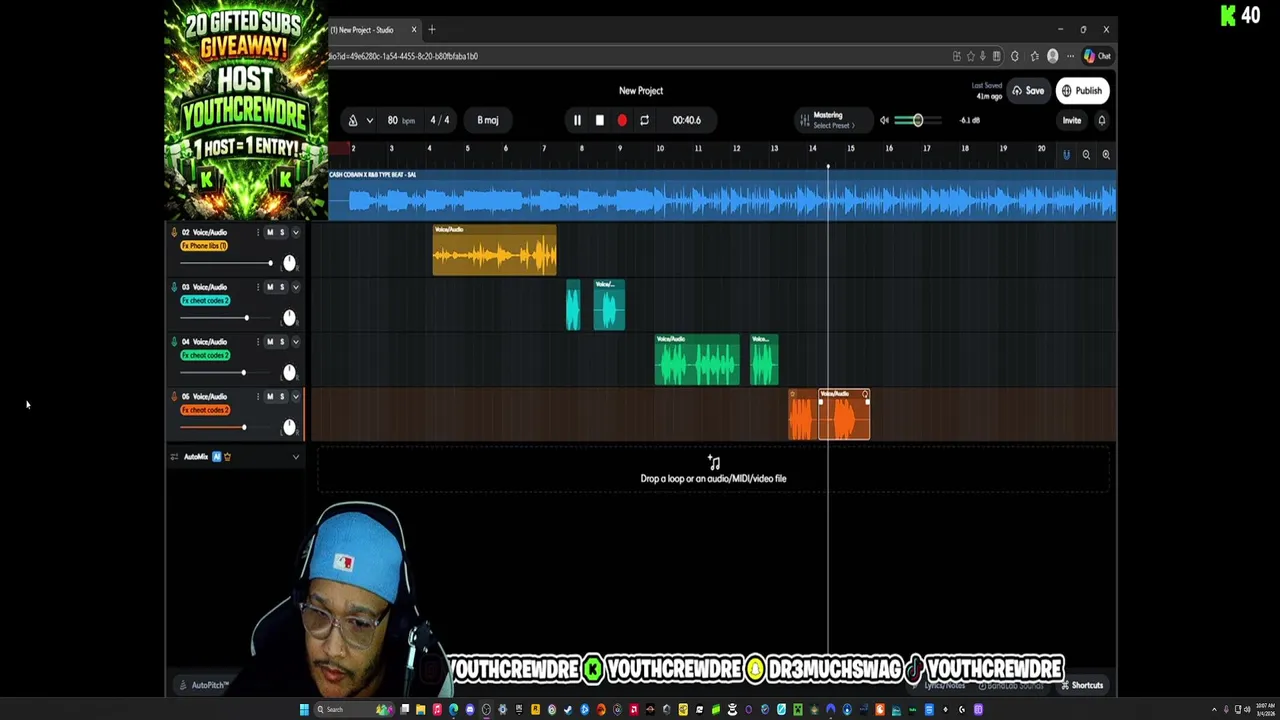Screen dimensions: 1280x720
Task: Open the Invite collaborators button
Action: pos(1071,120)
